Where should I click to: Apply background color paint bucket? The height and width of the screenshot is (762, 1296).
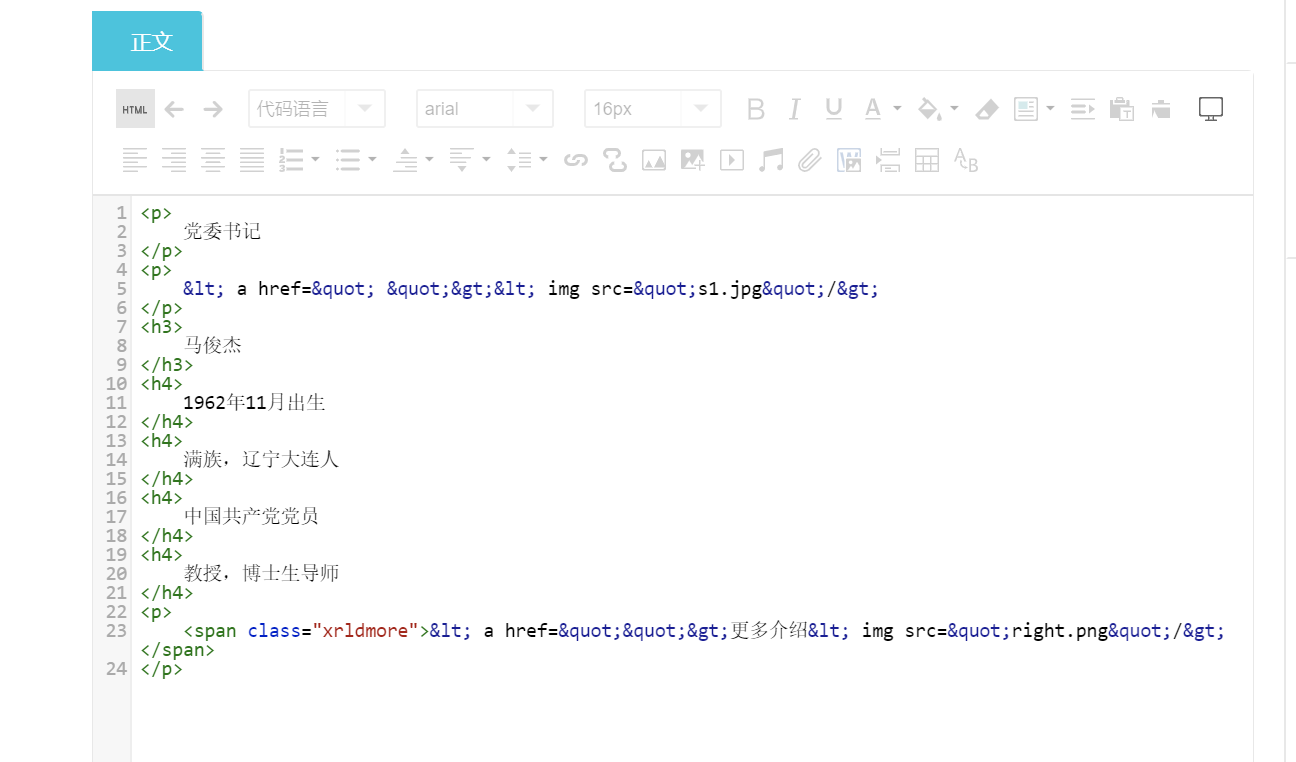pyautogui.click(x=930, y=109)
